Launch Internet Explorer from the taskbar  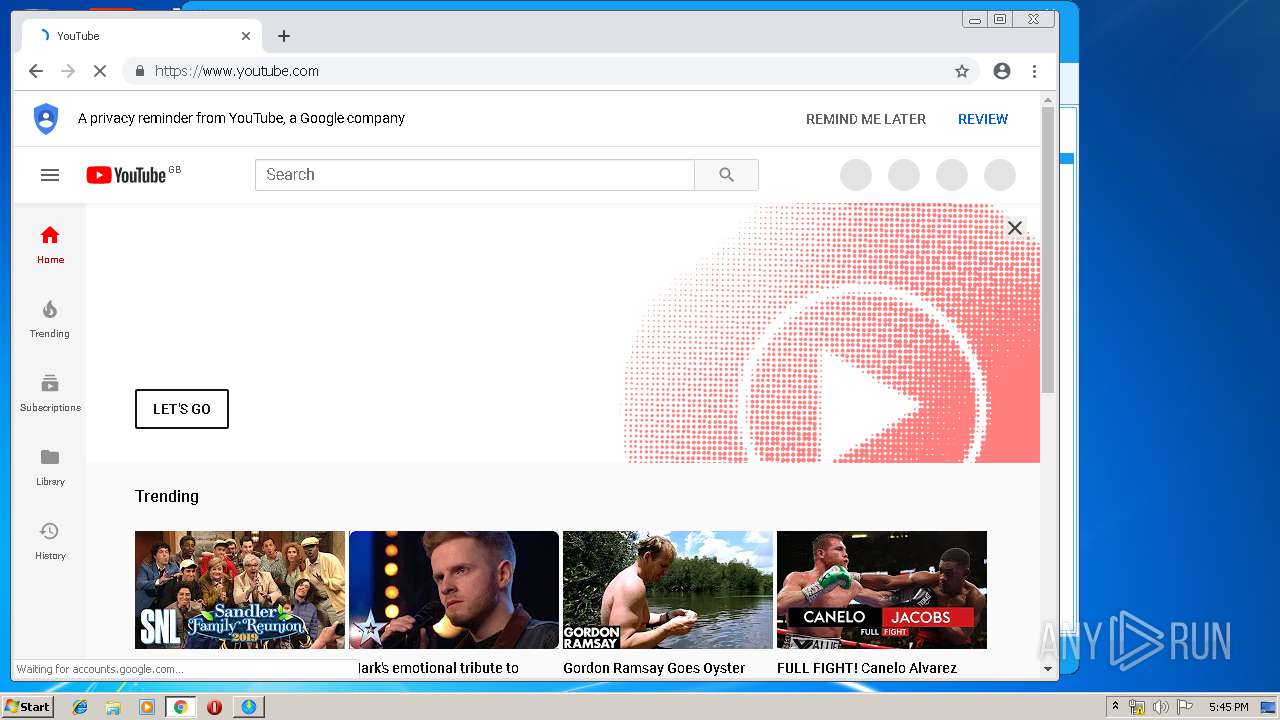click(x=80, y=707)
